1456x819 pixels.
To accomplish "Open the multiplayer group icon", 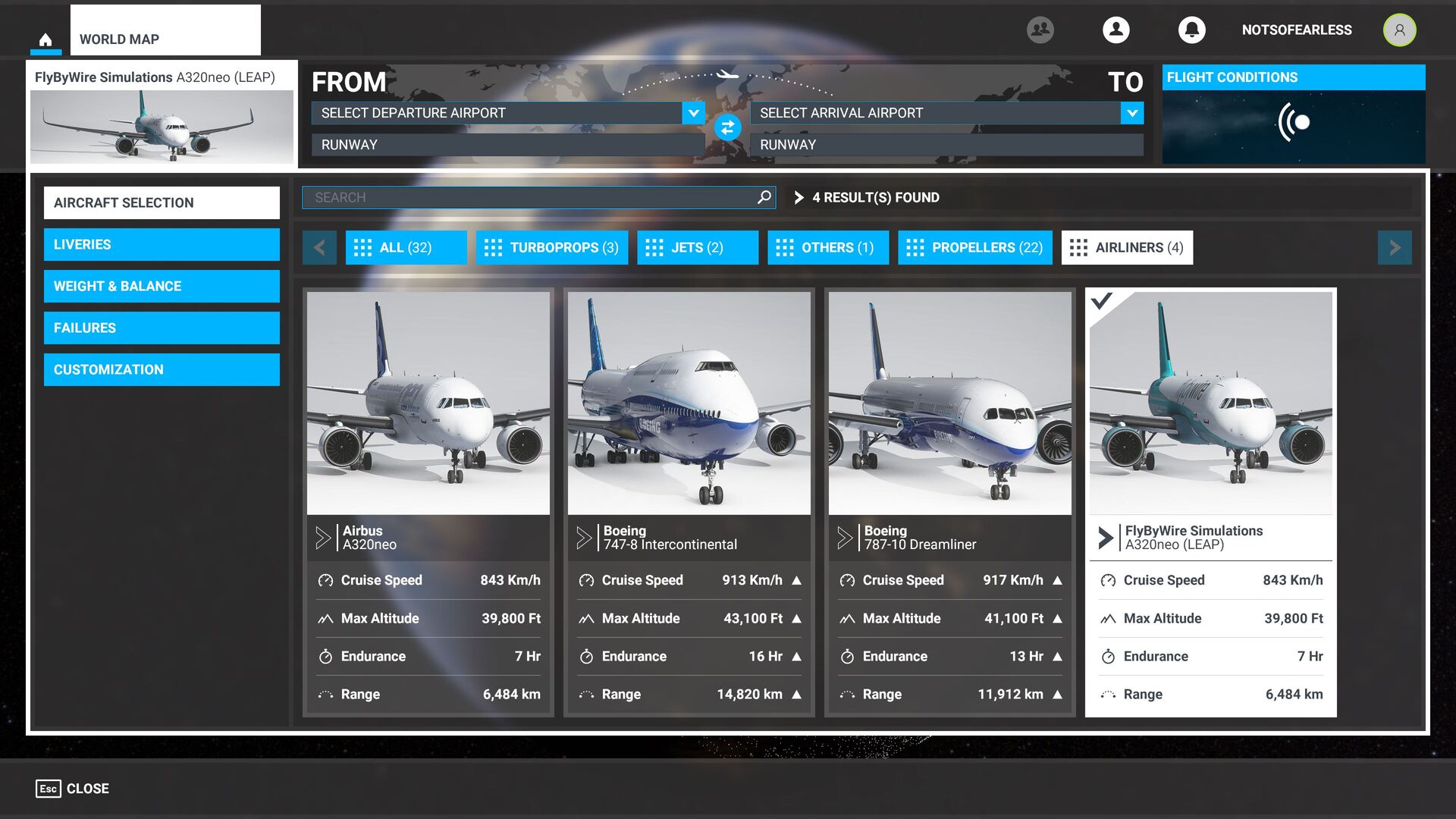I will [x=1040, y=30].
